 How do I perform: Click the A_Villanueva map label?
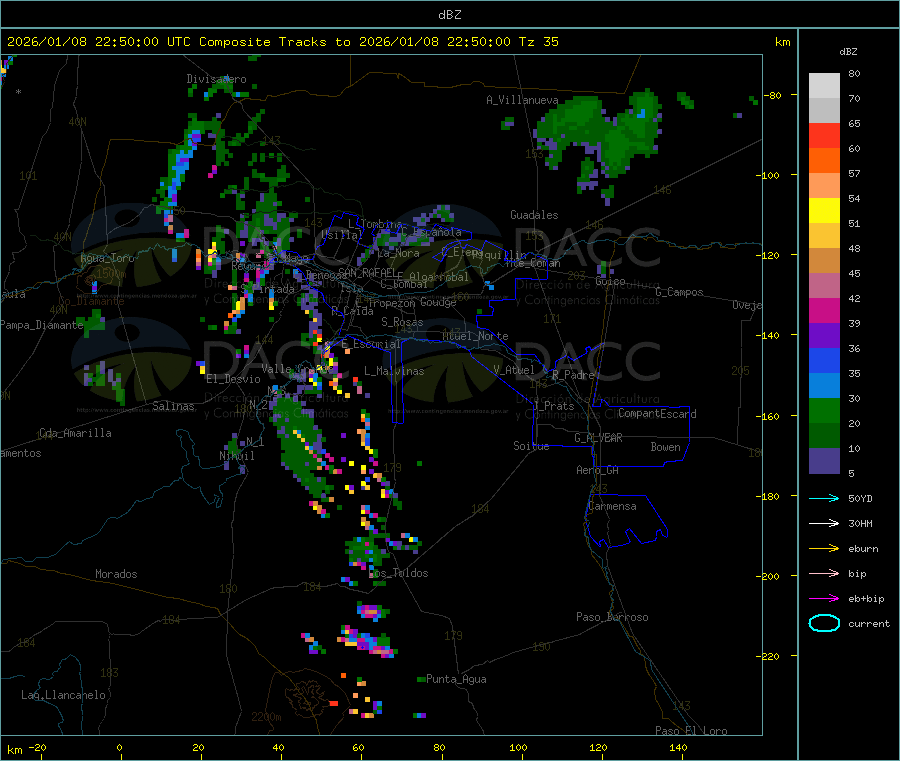(522, 100)
